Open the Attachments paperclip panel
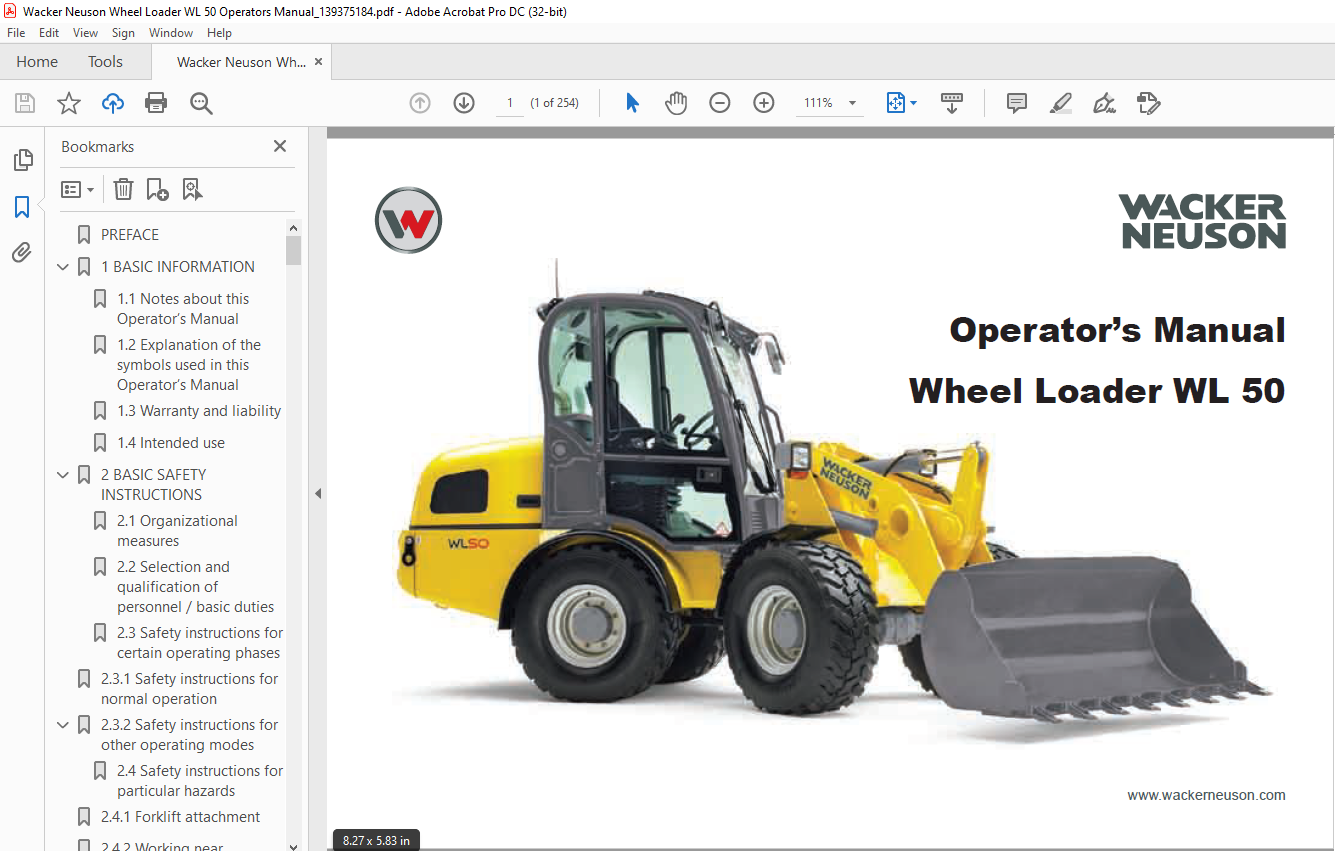Viewport: 1335px width, 851px height. tap(22, 253)
